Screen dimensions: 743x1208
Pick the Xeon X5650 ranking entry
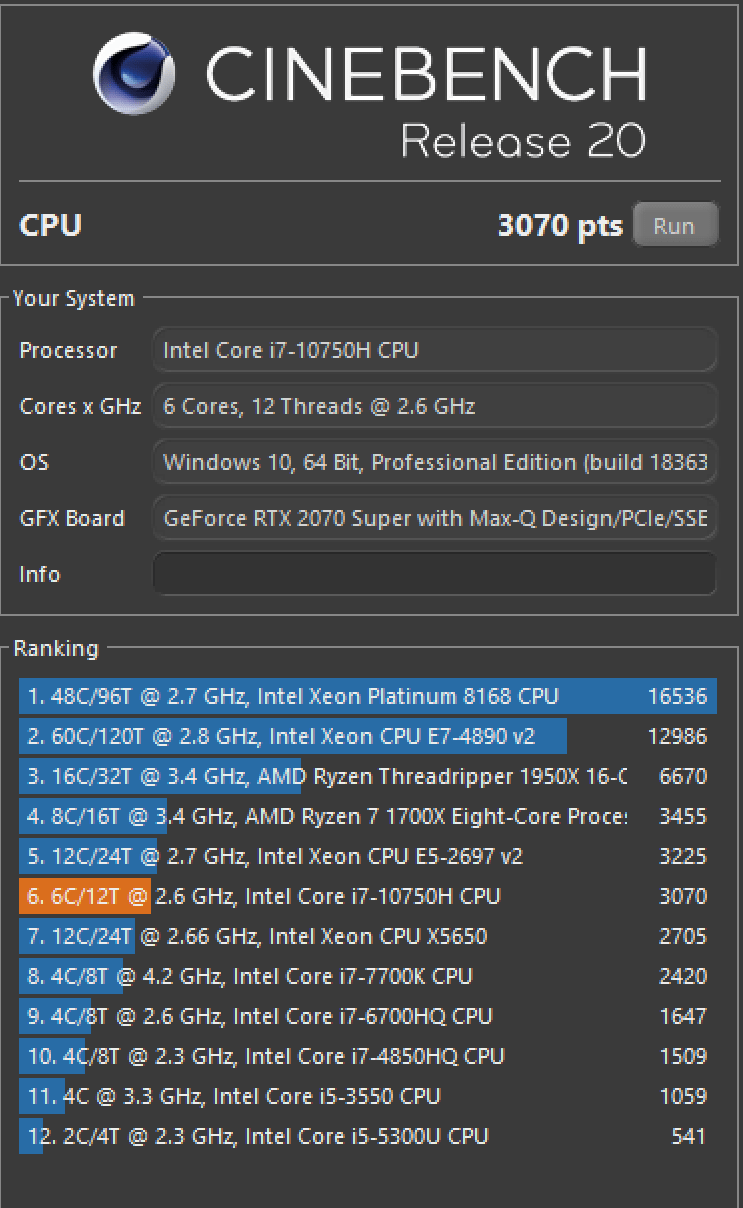pyautogui.click(x=366, y=937)
